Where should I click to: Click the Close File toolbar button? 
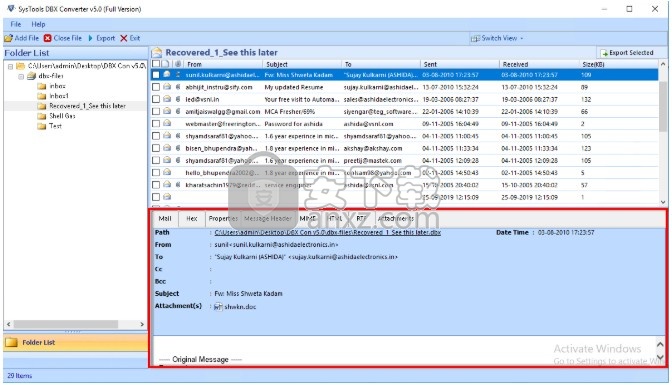[63, 38]
